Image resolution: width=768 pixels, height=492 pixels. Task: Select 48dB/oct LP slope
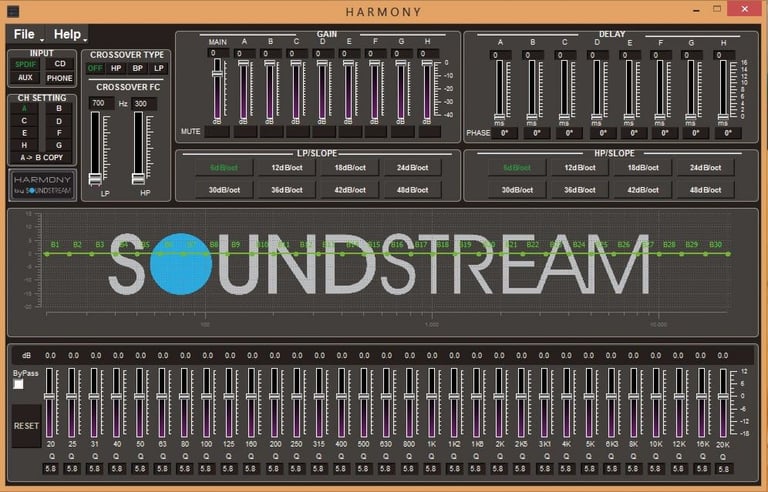412,190
